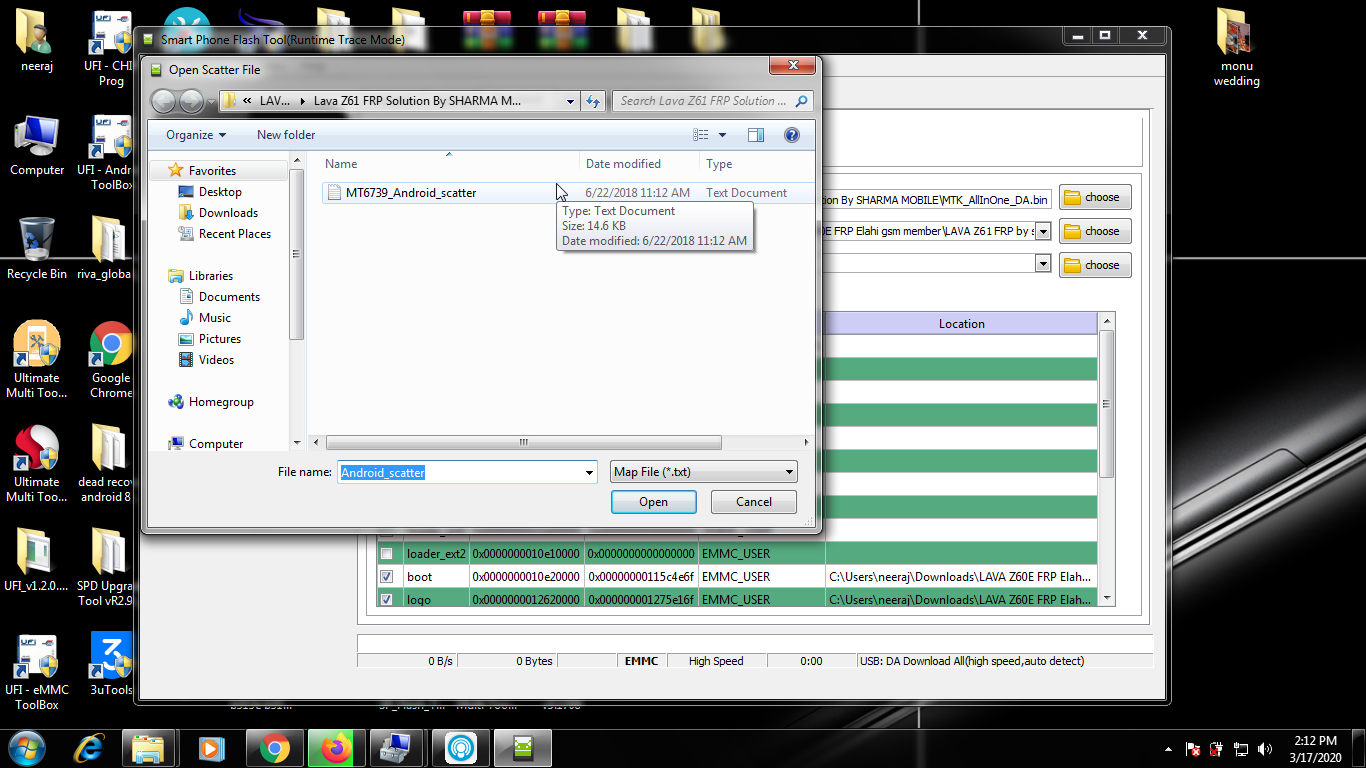Click the dialog's Forward navigation arrow

pyautogui.click(x=190, y=101)
